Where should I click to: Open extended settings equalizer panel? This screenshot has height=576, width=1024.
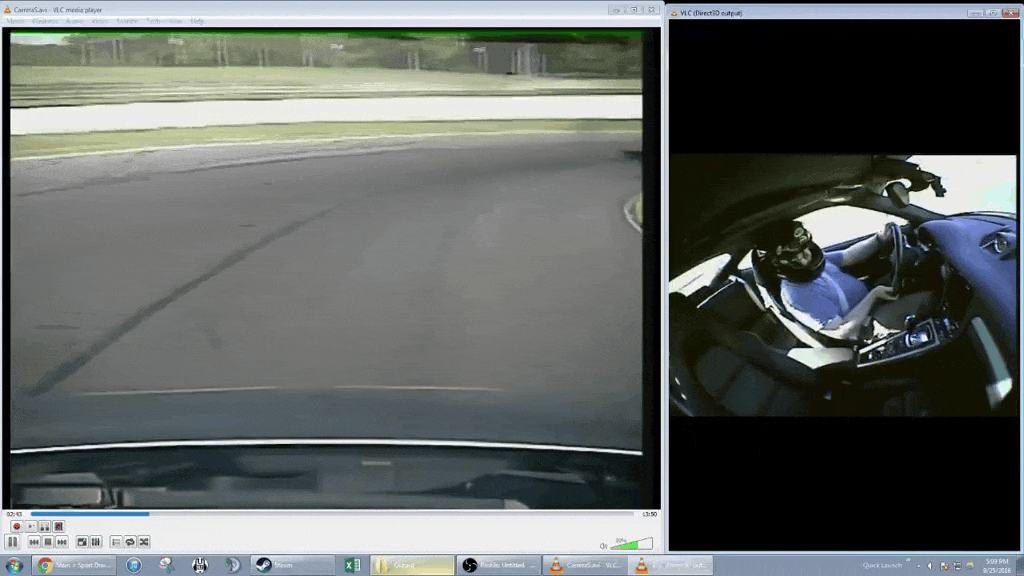(x=96, y=542)
